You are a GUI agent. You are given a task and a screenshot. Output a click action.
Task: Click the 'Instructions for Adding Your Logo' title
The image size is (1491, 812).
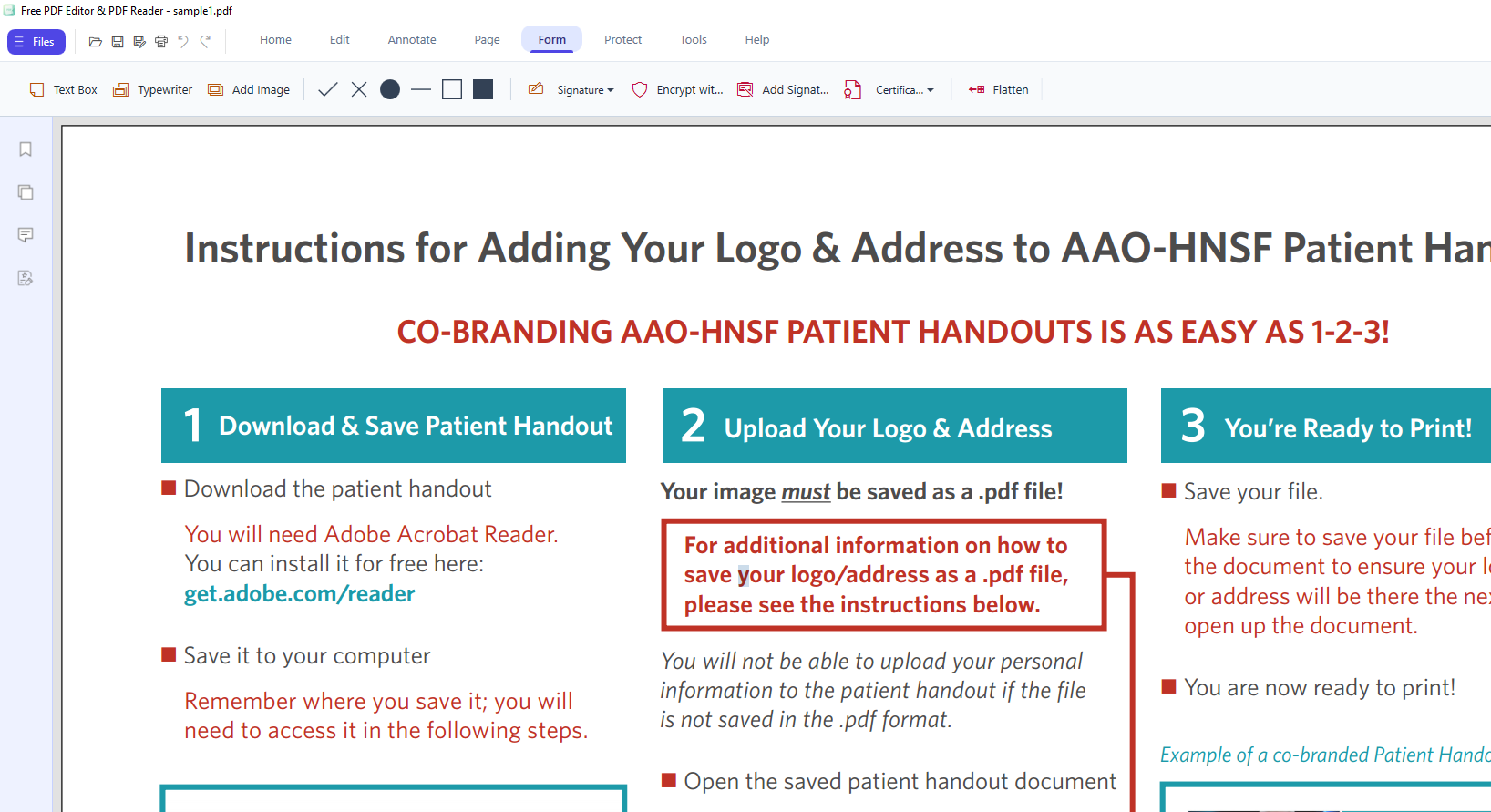click(x=838, y=249)
